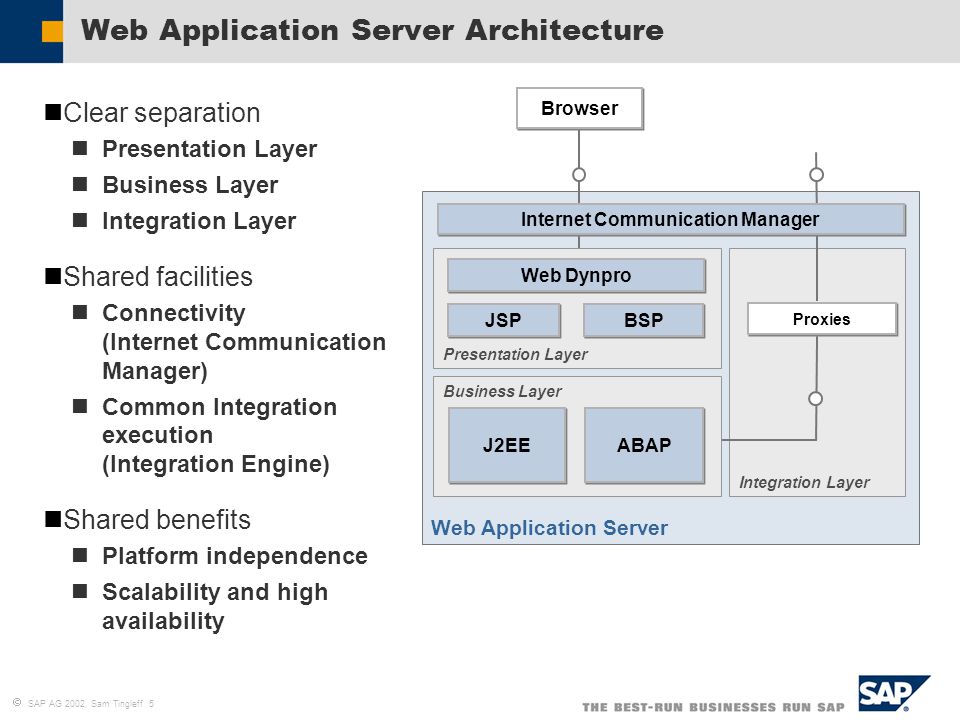The image size is (960, 720).
Task: Click 'THE BEST-RUN BUSINESSES RUN SAP' tagline
Action: point(713,707)
